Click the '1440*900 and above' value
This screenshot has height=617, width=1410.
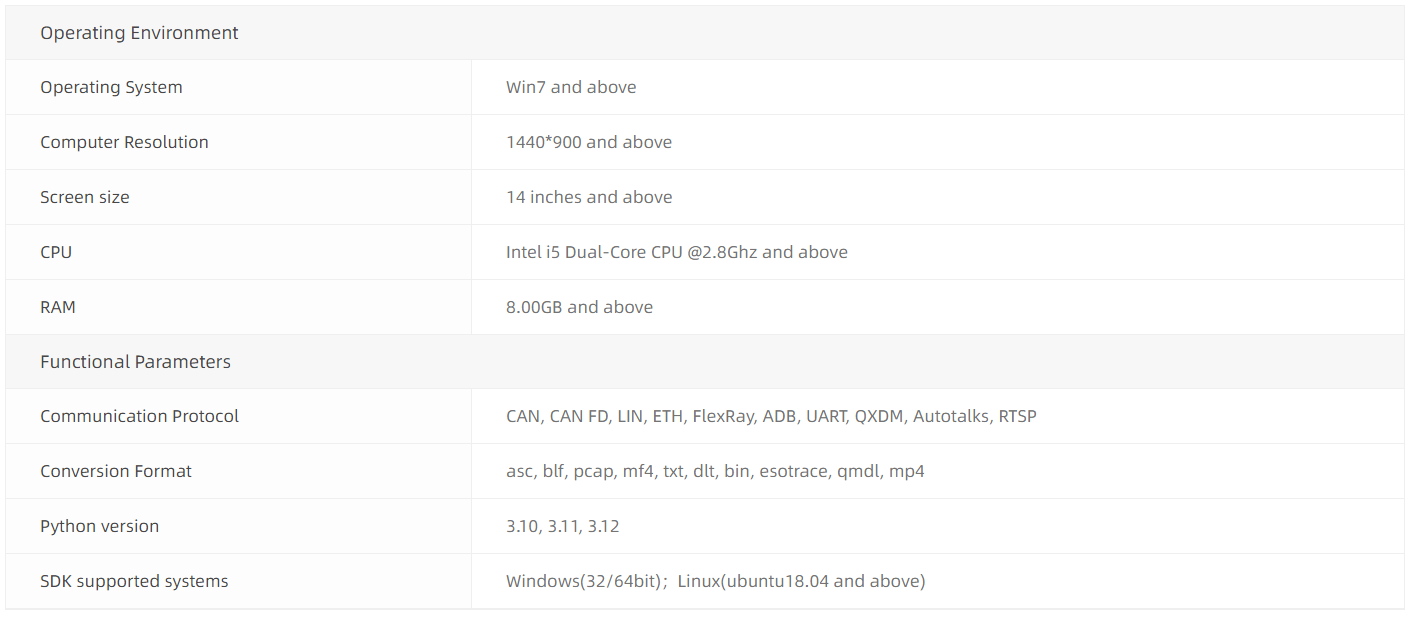point(589,142)
